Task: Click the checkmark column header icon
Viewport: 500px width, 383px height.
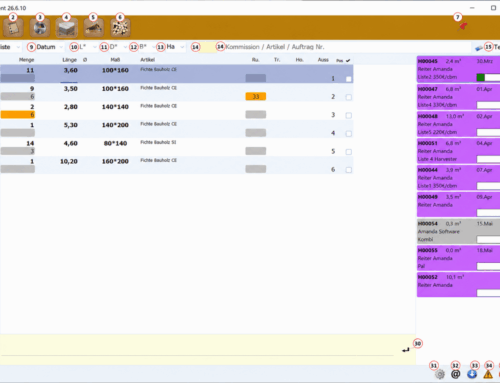Action: pyautogui.click(x=348, y=61)
